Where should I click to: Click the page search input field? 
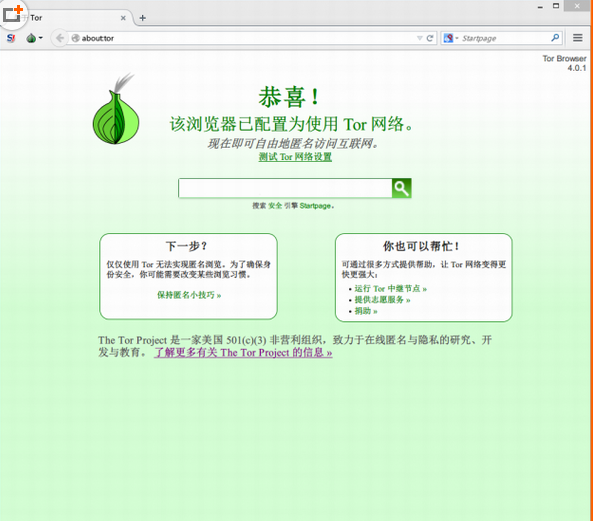click(x=285, y=188)
